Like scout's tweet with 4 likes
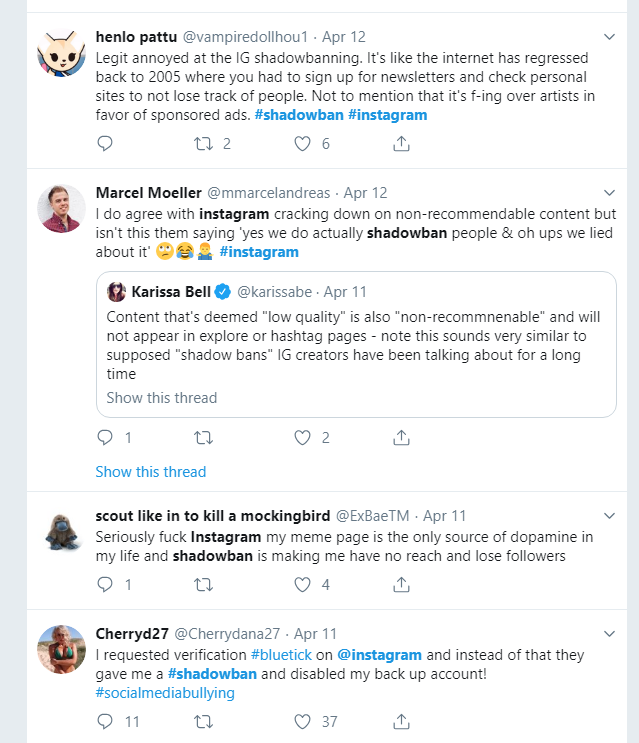The width and height of the screenshot is (639, 743). click(x=304, y=584)
